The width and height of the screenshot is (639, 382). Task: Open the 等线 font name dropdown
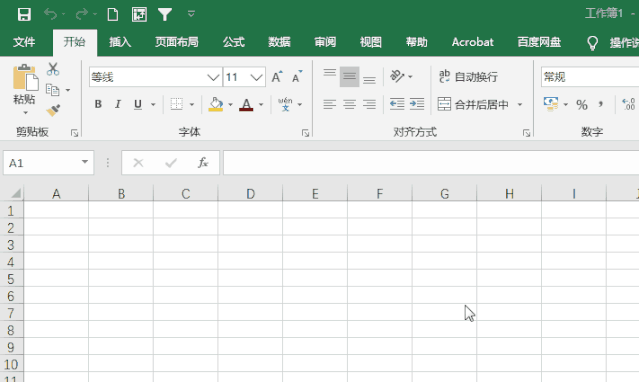point(213,77)
